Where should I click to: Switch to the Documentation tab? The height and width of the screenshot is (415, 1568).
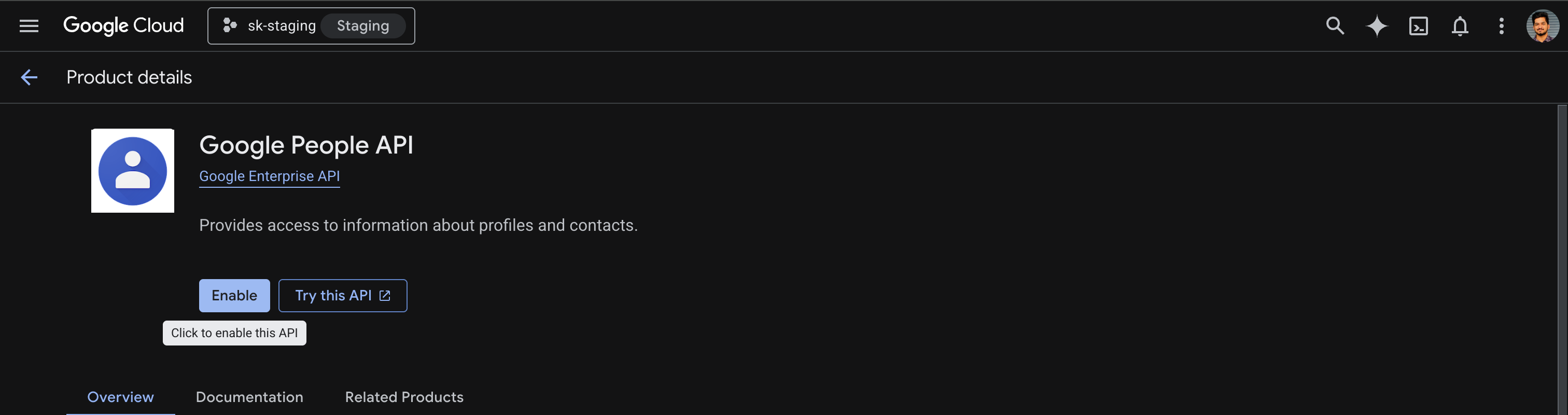pos(249,397)
